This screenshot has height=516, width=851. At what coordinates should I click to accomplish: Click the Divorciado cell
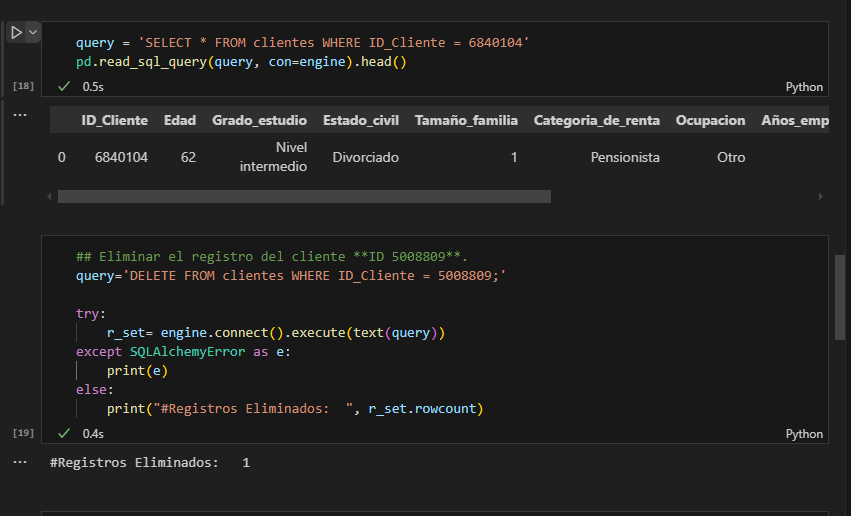tap(365, 157)
